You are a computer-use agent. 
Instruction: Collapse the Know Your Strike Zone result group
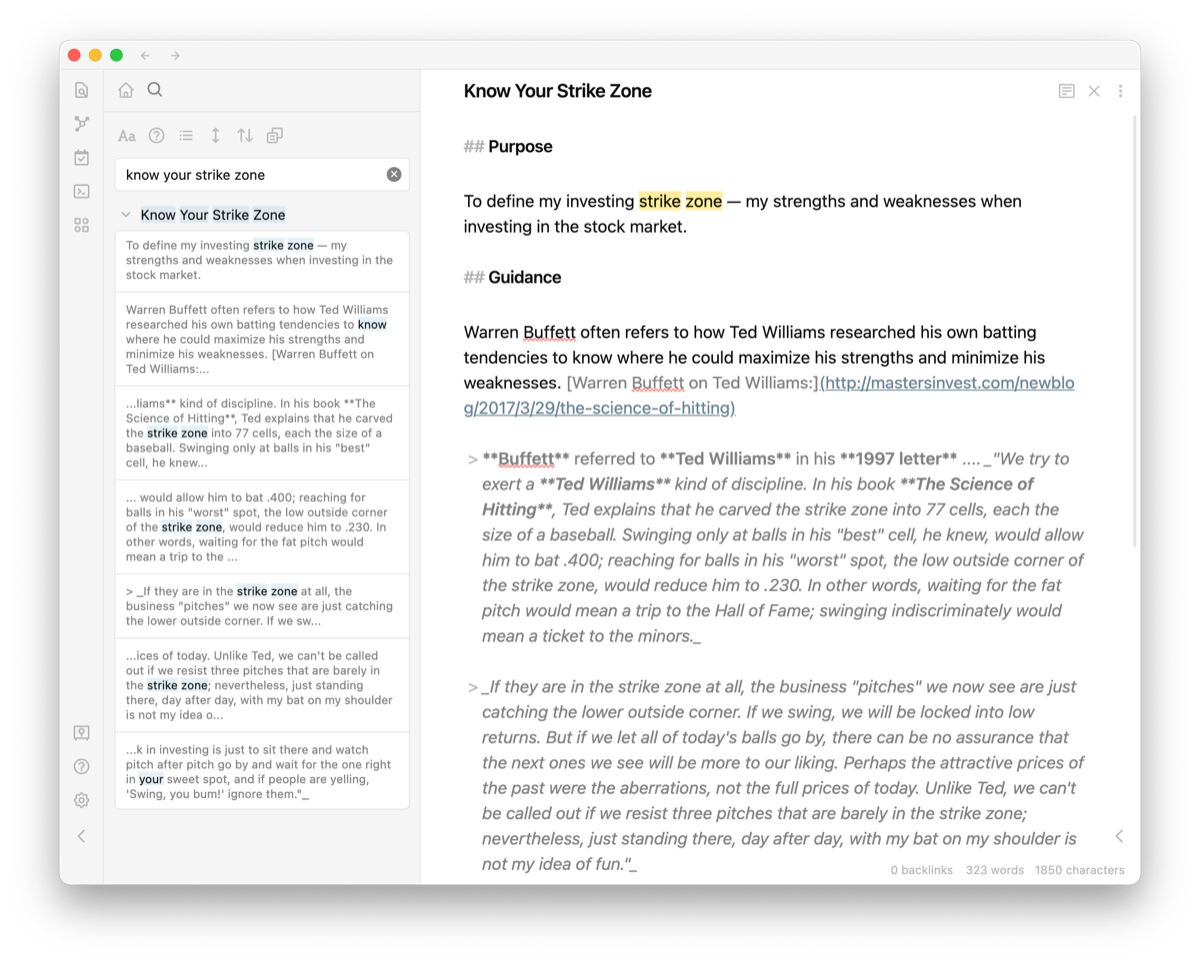(x=126, y=214)
